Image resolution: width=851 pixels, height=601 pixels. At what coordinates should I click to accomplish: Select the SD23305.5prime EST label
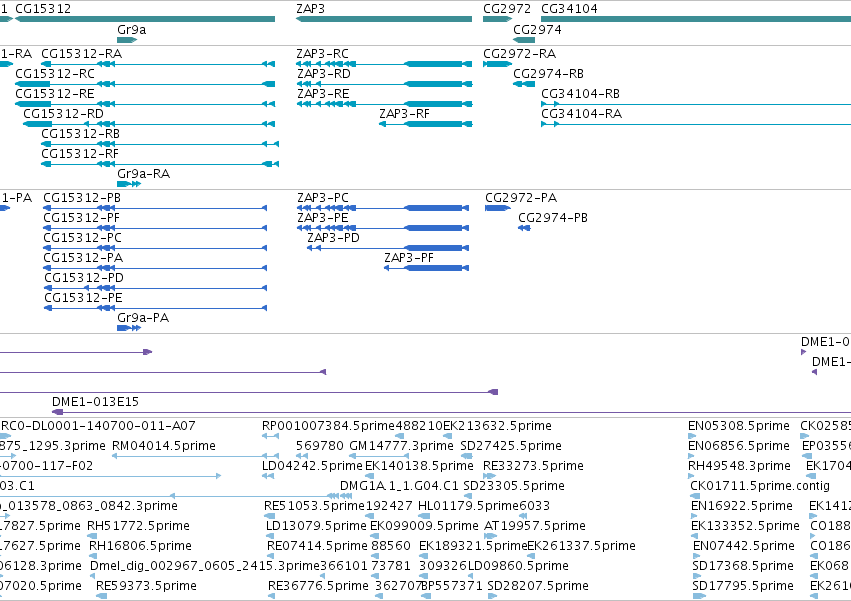515,486
